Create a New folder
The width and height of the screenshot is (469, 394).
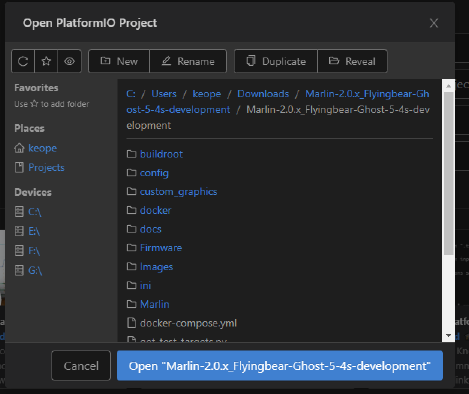(119, 61)
